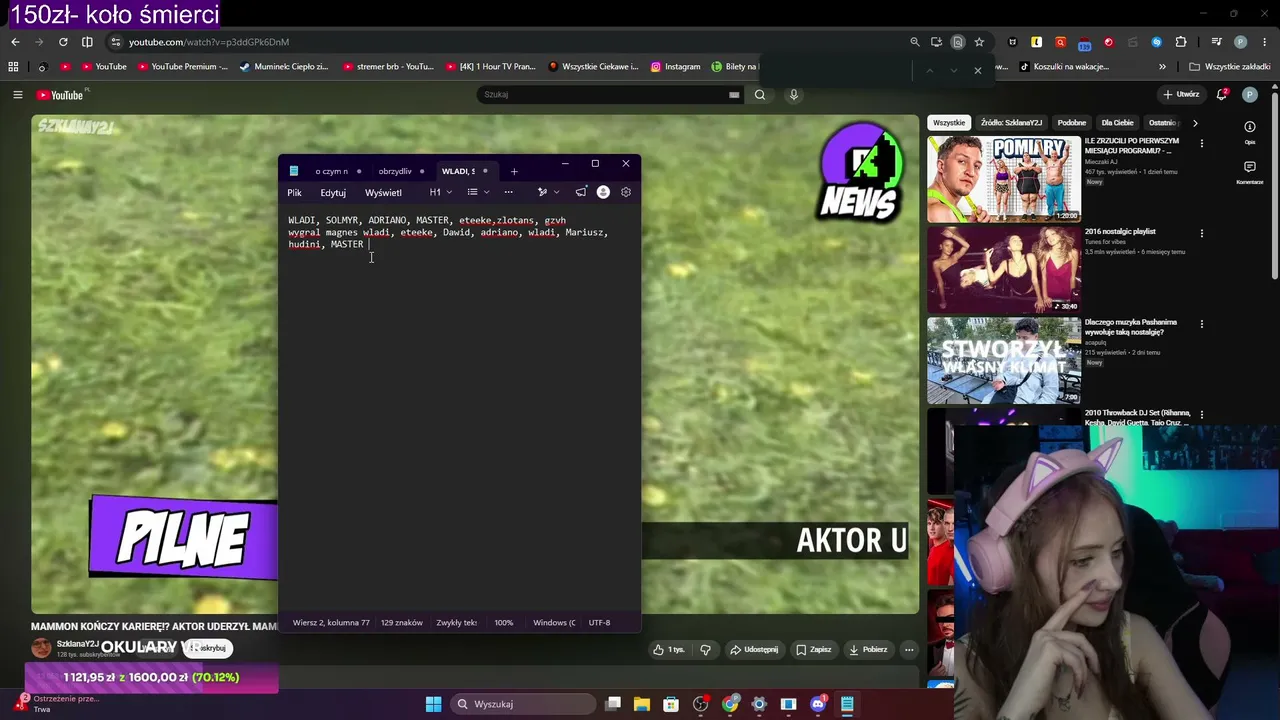This screenshot has width=1280, height=720.
Task: Open Discord from the taskbar
Action: pyautogui.click(x=818, y=704)
